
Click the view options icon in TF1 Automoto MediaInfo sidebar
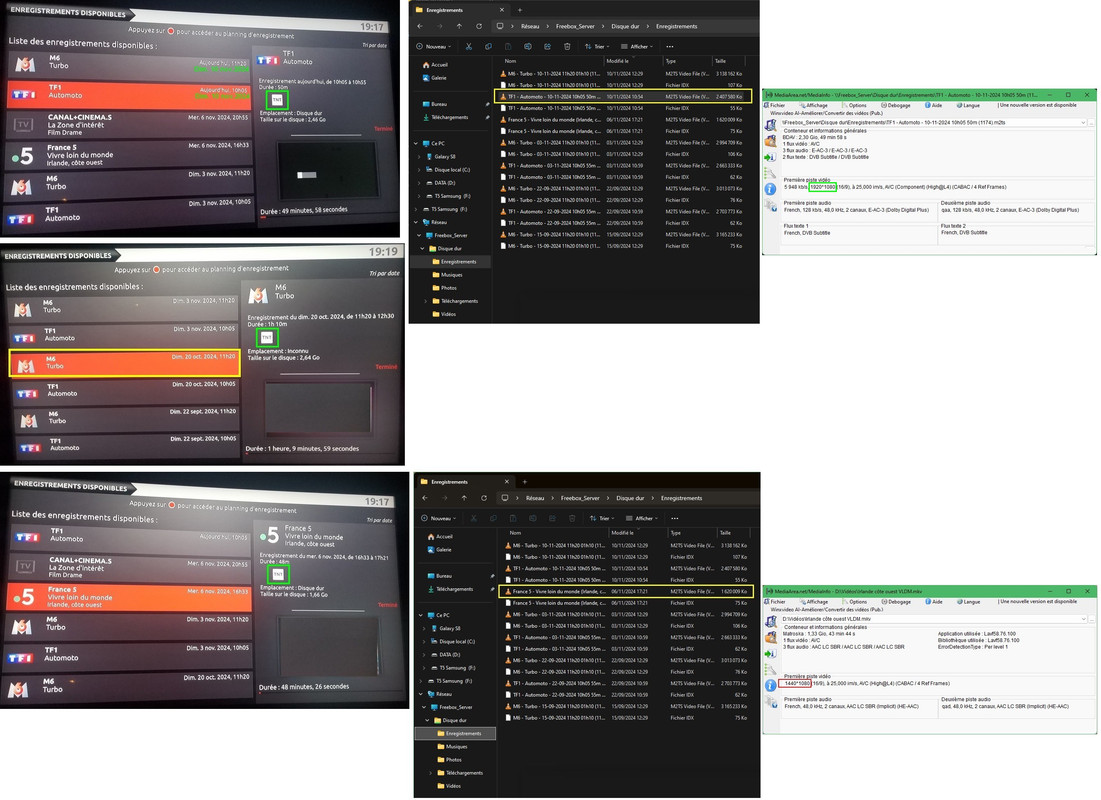point(770,173)
